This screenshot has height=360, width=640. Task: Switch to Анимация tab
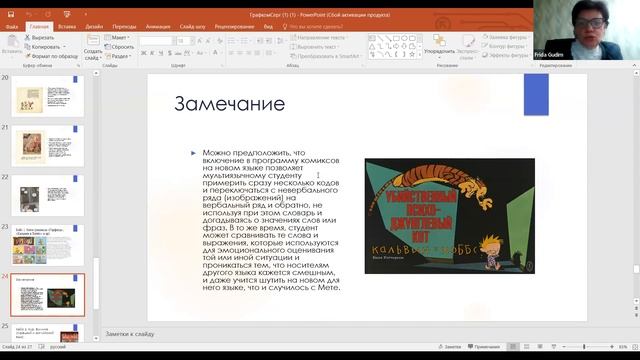tap(158, 27)
